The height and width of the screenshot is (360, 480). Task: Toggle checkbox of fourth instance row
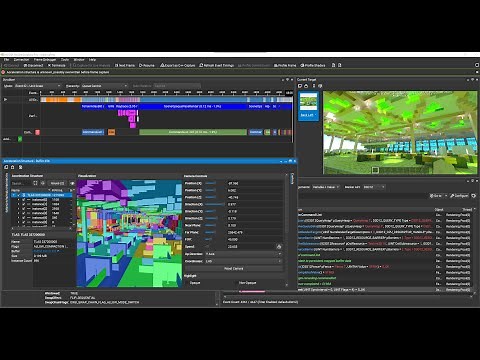24,213
